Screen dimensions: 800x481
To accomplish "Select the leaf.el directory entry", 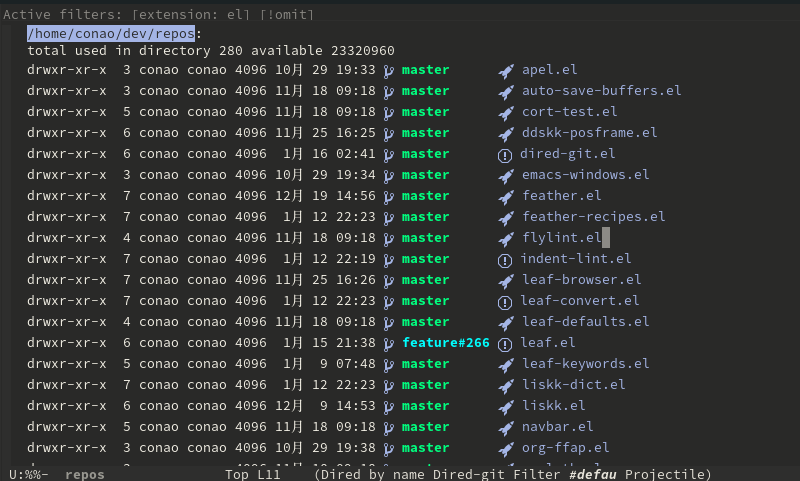I will coord(547,342).
